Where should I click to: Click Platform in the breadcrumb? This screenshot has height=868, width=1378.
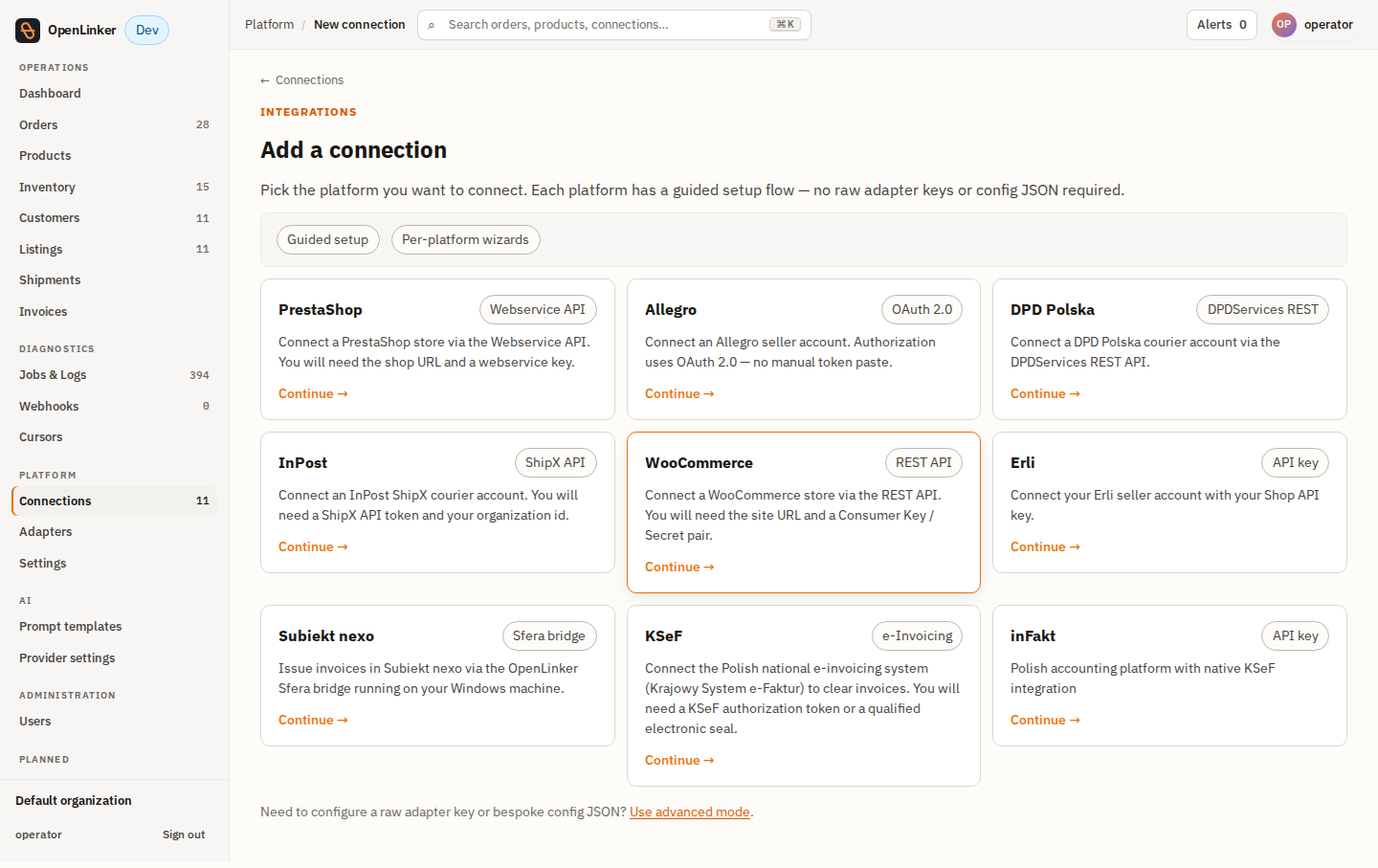point(269,25)
